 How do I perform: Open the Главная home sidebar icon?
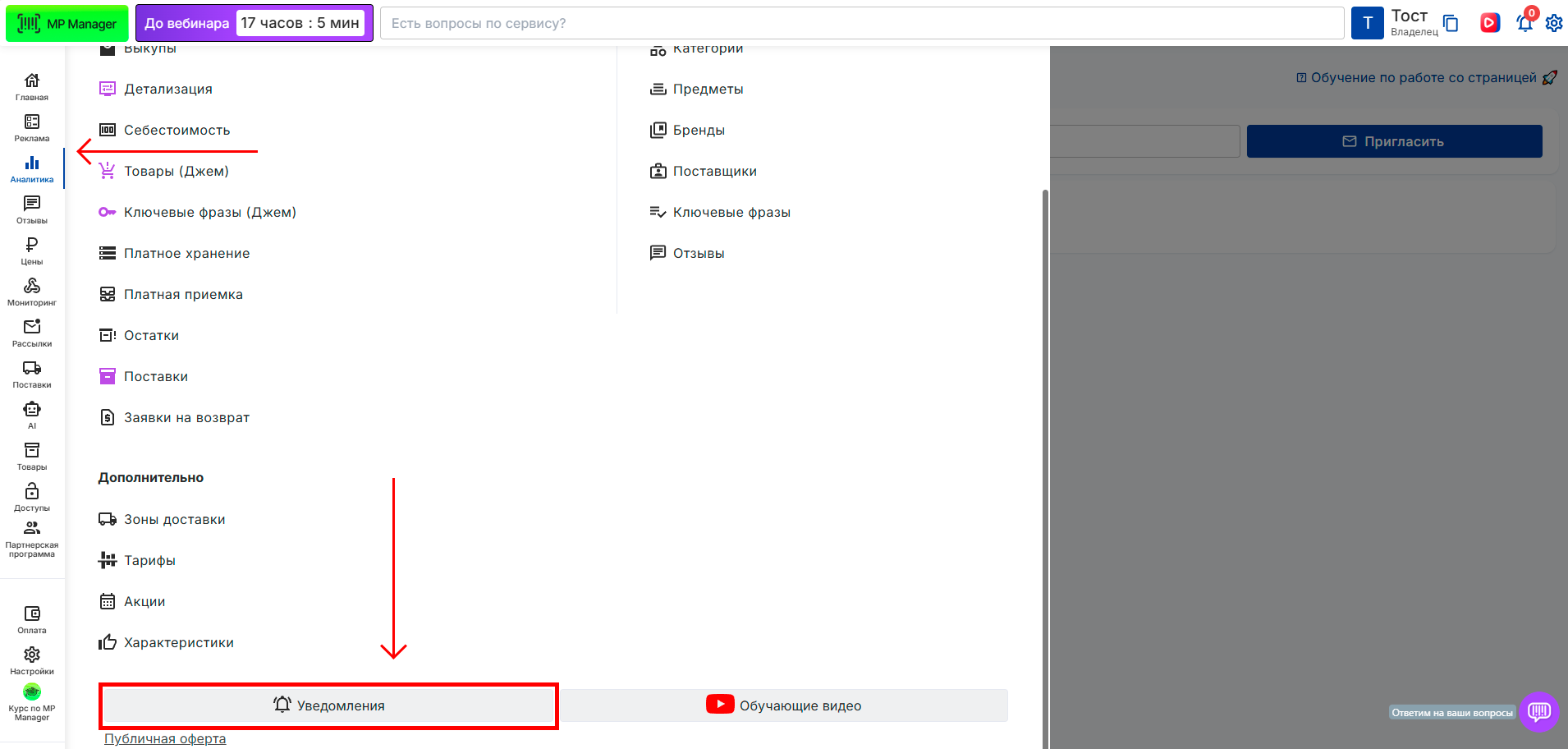(x=32, y=85)
